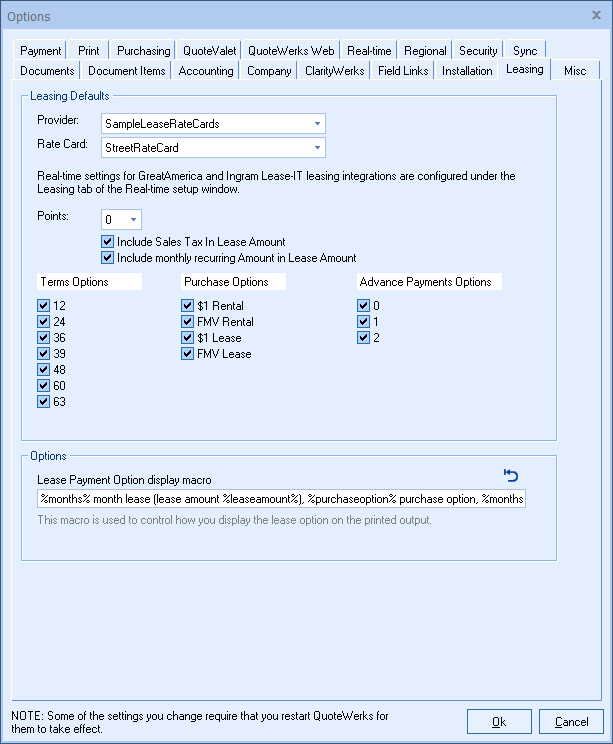Screen dimensions: 613x744
Task: Uncheck Include monthly recurring Amount checkbox
Action: (108, 258)
